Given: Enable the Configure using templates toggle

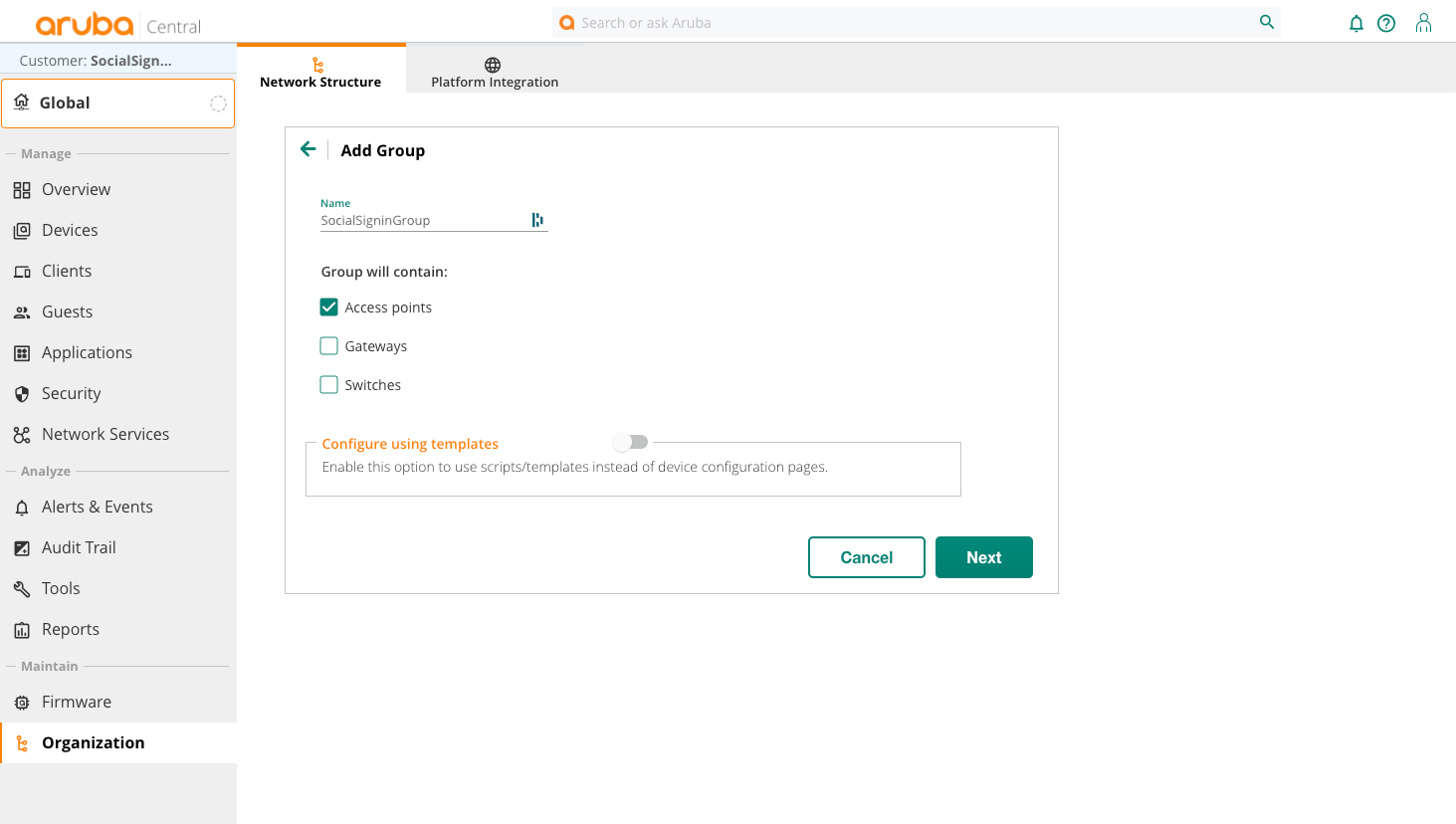Looking at the screenshot, I should tap(629, 441).
